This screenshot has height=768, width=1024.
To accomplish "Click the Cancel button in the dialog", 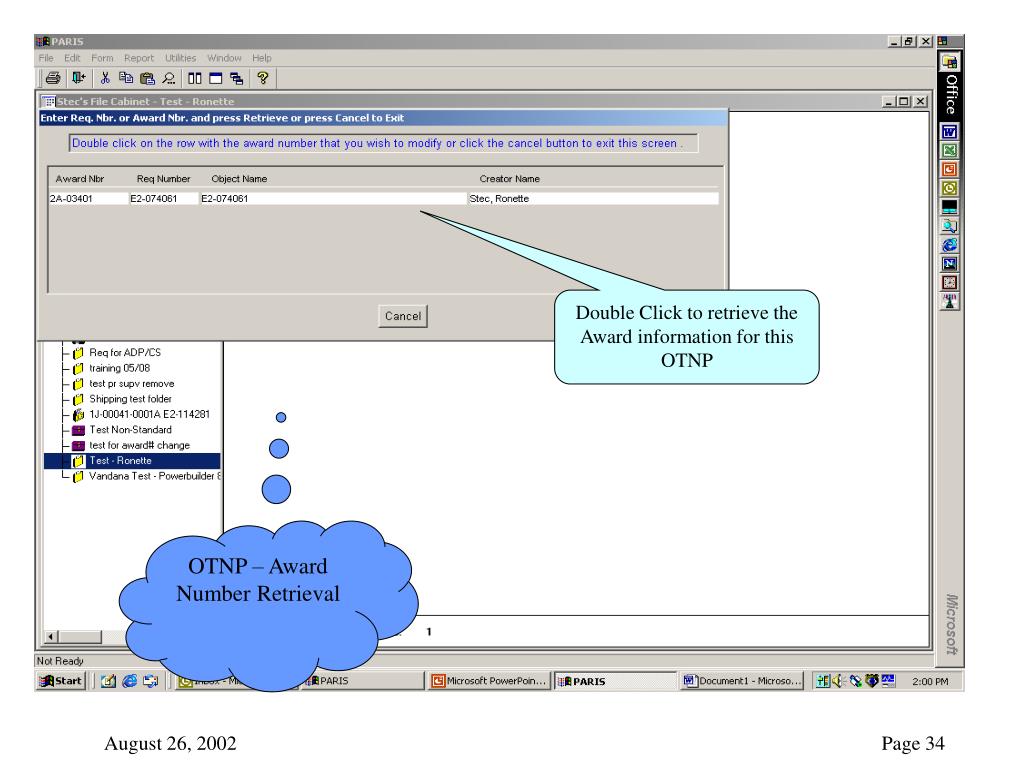I will click(x=403, y=316).
